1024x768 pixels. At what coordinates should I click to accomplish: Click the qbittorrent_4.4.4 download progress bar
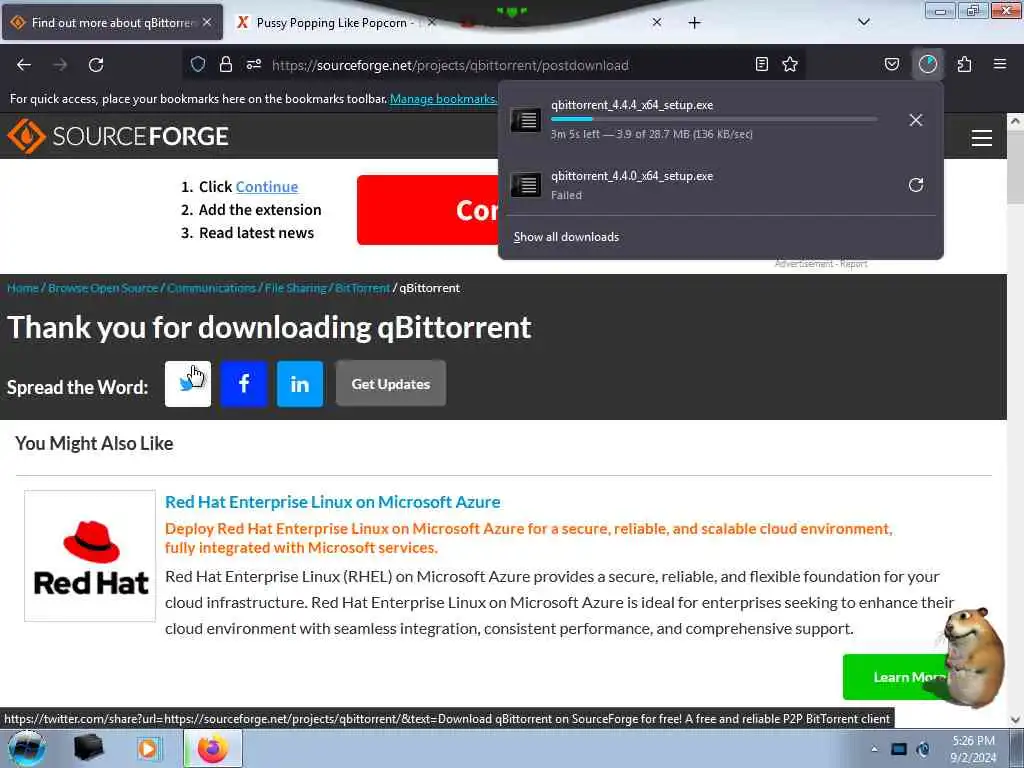(x=714, y=119)
